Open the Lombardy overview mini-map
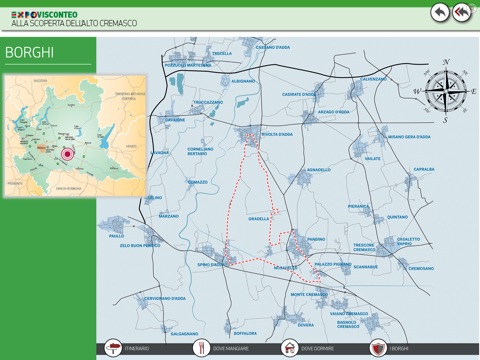This screenshot has height=360, width=480. coord(76,136)
